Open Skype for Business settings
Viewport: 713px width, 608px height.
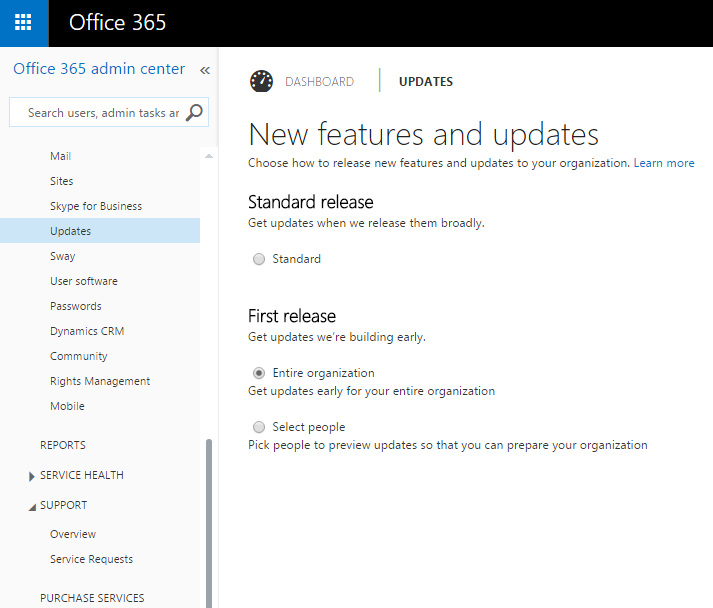click(x=96, y=206)
